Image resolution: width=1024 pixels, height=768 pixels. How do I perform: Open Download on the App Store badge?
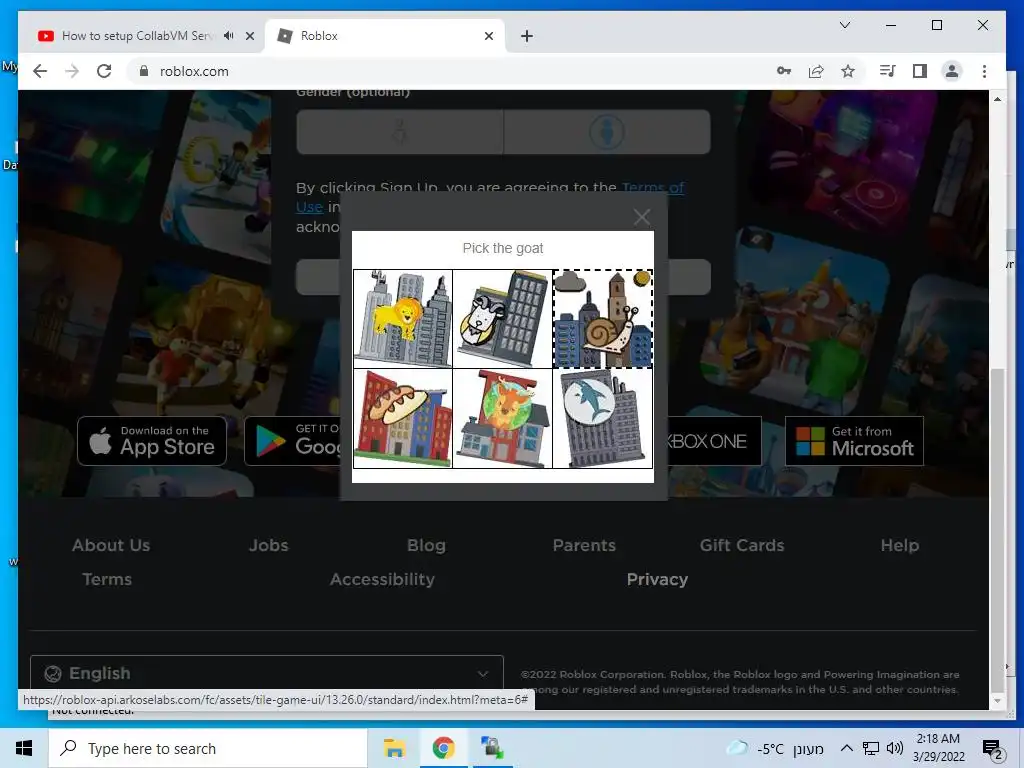click(152, 441)
